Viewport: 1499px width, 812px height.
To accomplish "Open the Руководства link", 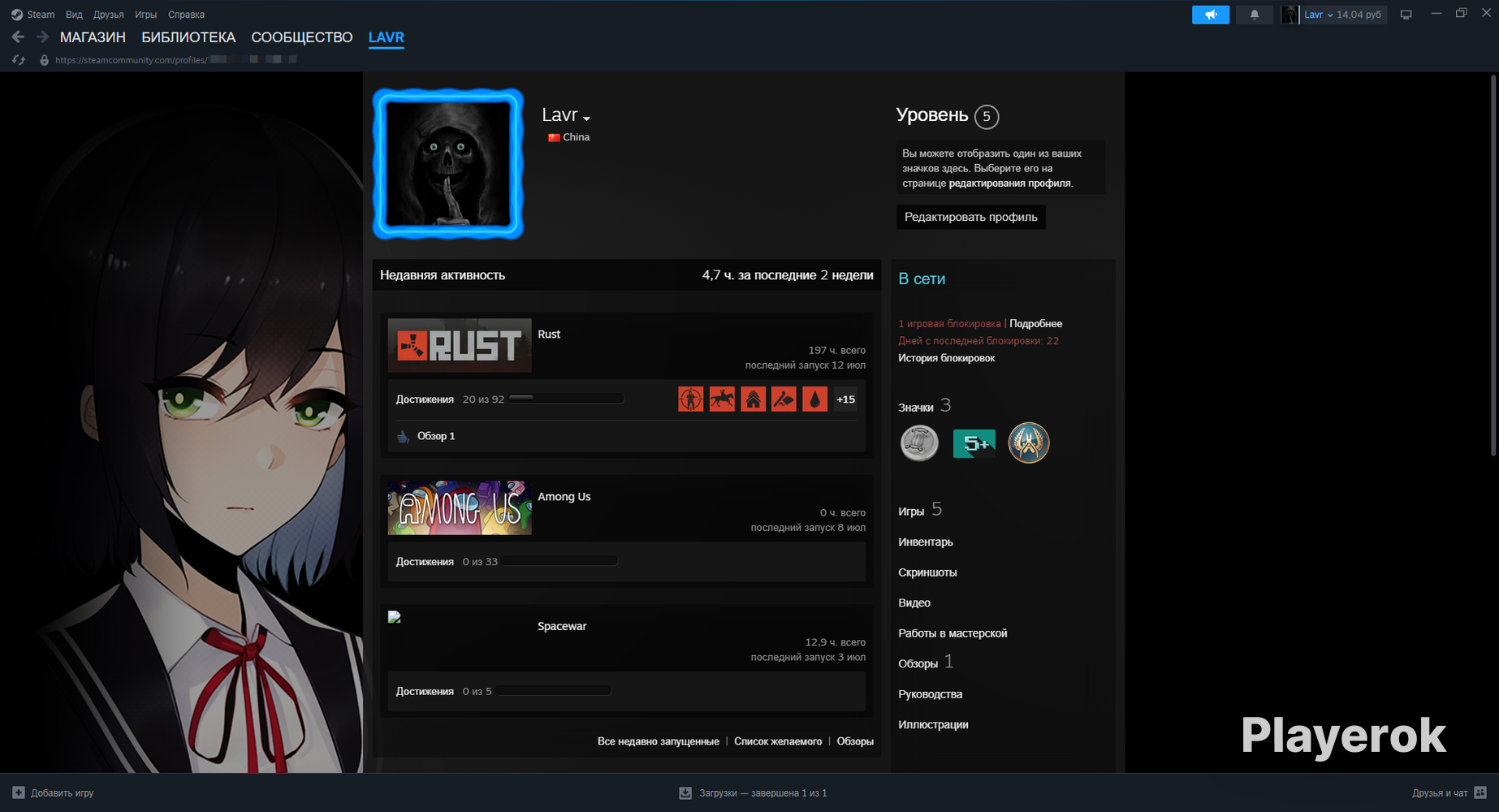I will click(x=931, y=694).
